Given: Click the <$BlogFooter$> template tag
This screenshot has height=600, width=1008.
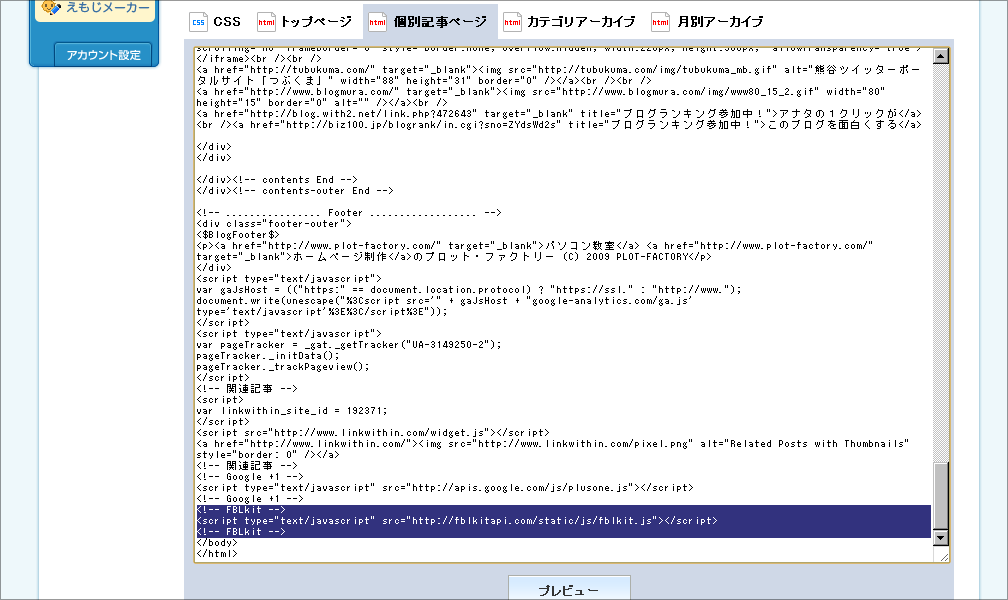Looking at the screenshot, I should 238,235.
